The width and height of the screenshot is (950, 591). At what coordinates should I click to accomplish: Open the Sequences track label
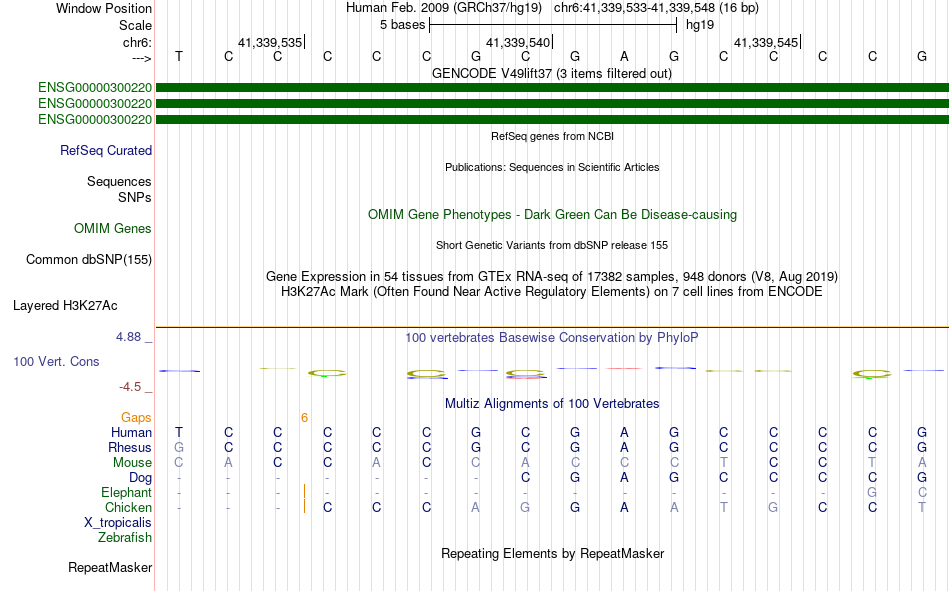coord(119,181)
